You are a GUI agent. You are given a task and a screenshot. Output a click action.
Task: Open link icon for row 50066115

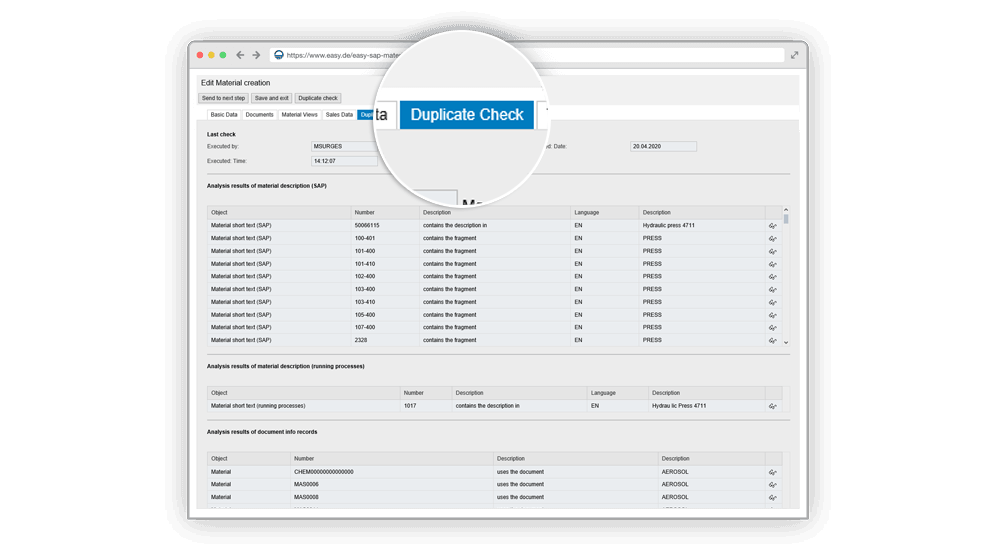[772, 226]
